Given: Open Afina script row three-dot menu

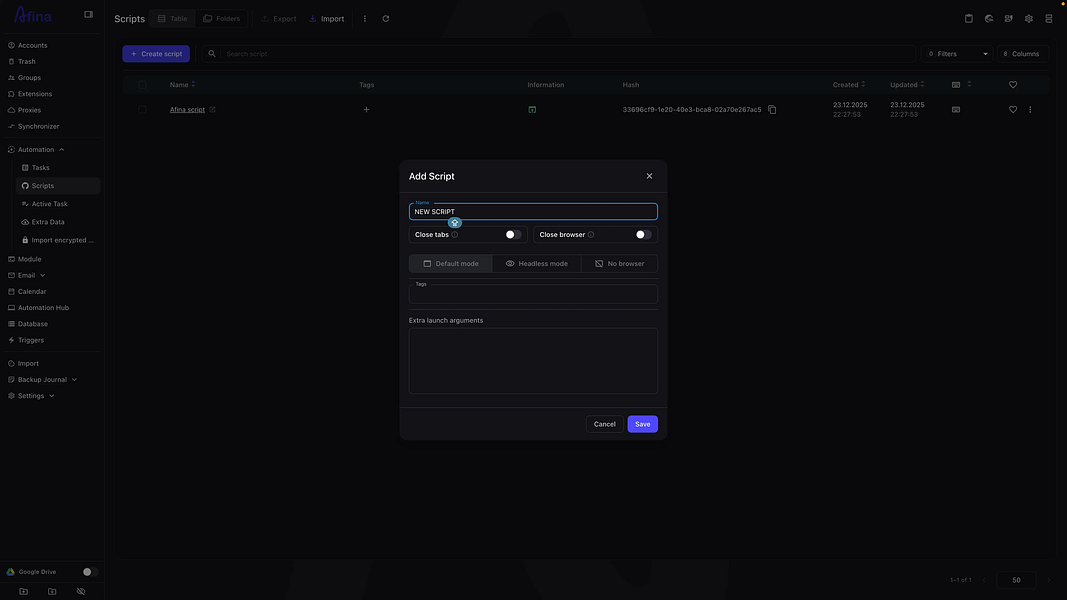Looking at the screenshot, I should pos(1030,110).
